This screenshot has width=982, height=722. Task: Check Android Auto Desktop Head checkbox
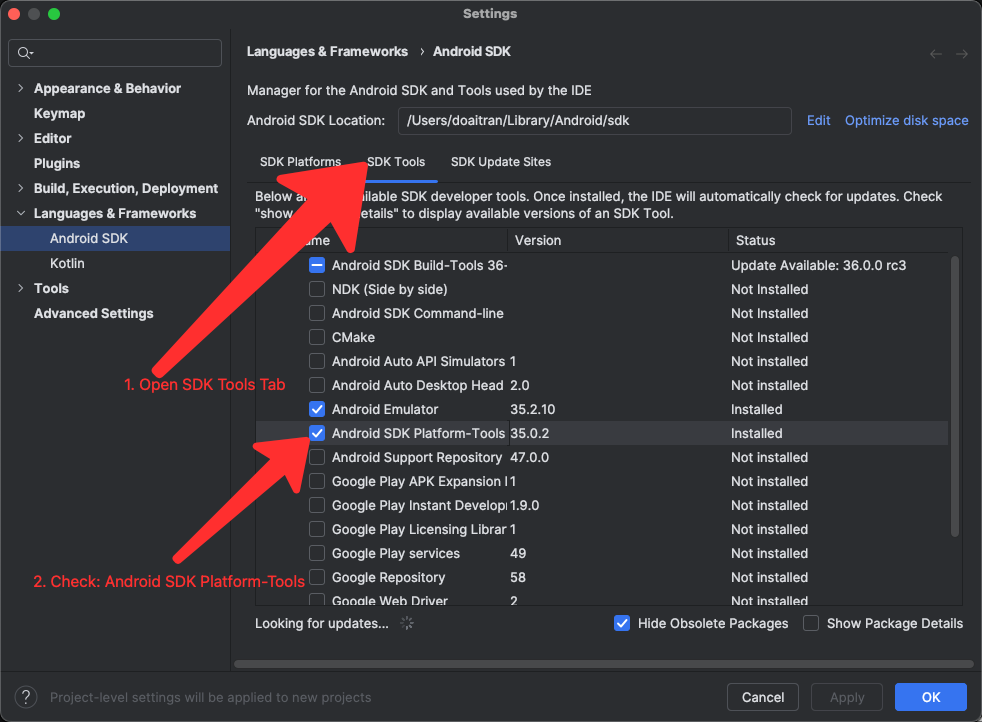tap(317, 385)
